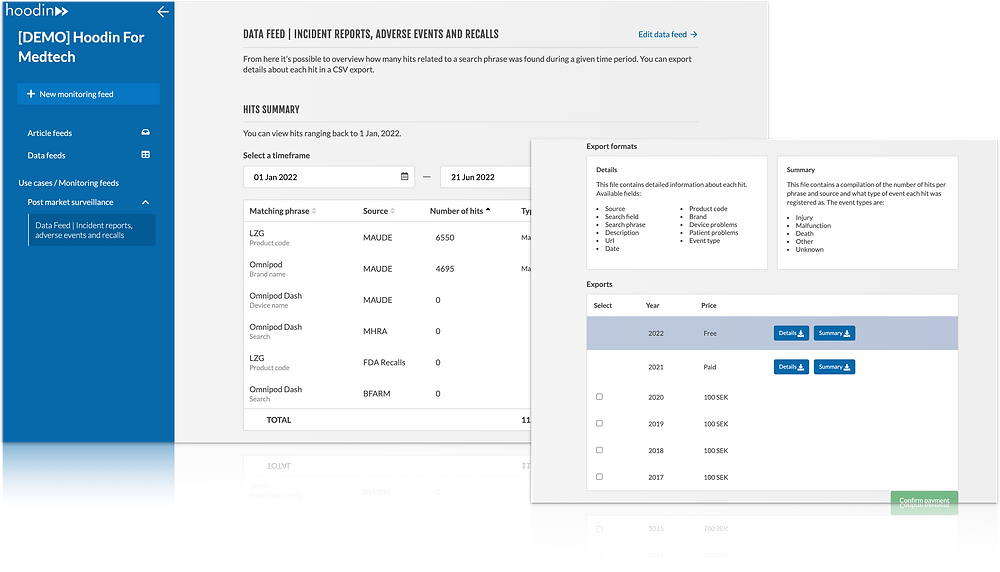Click the Select column header
1000x572 pixels.
603,305
